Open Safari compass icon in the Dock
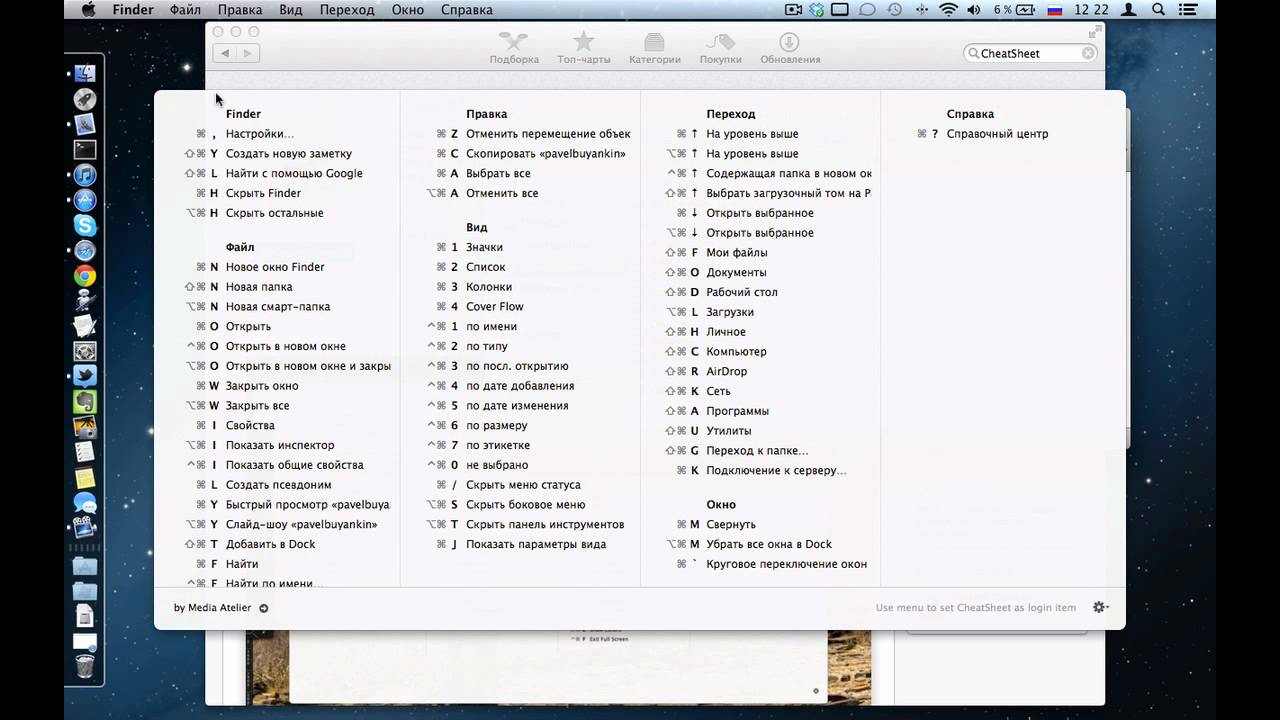This screenshot has width=1280, height=720. 85,251
